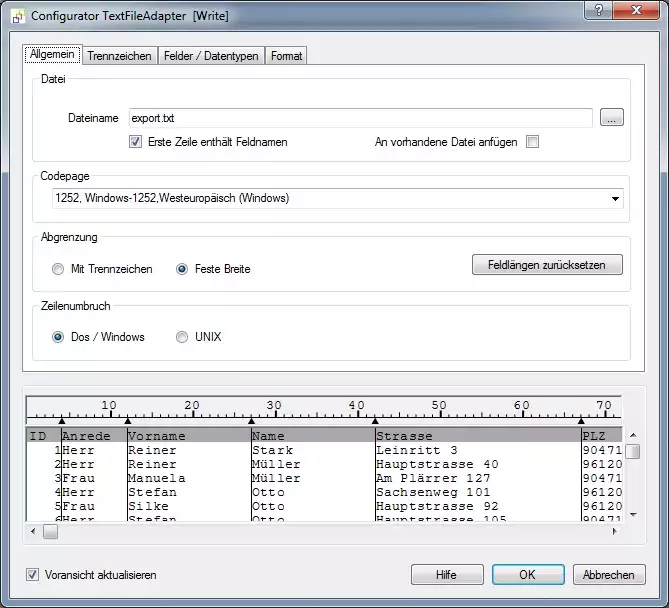Viewport: 669px width, 608px height.
Task: Switch to the Trennzeichen tab
Action: tap(119, 56)
